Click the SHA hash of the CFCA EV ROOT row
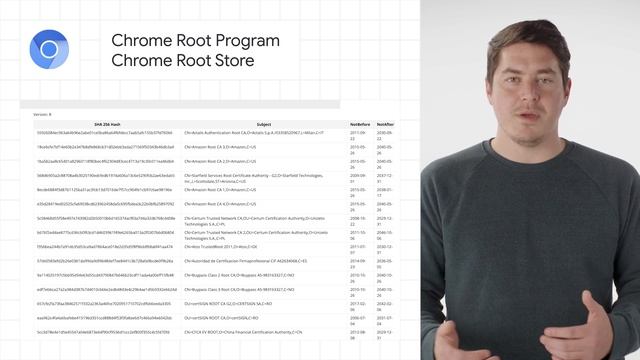The width and height of the screenshot is (640, 360). click(103, 332)
